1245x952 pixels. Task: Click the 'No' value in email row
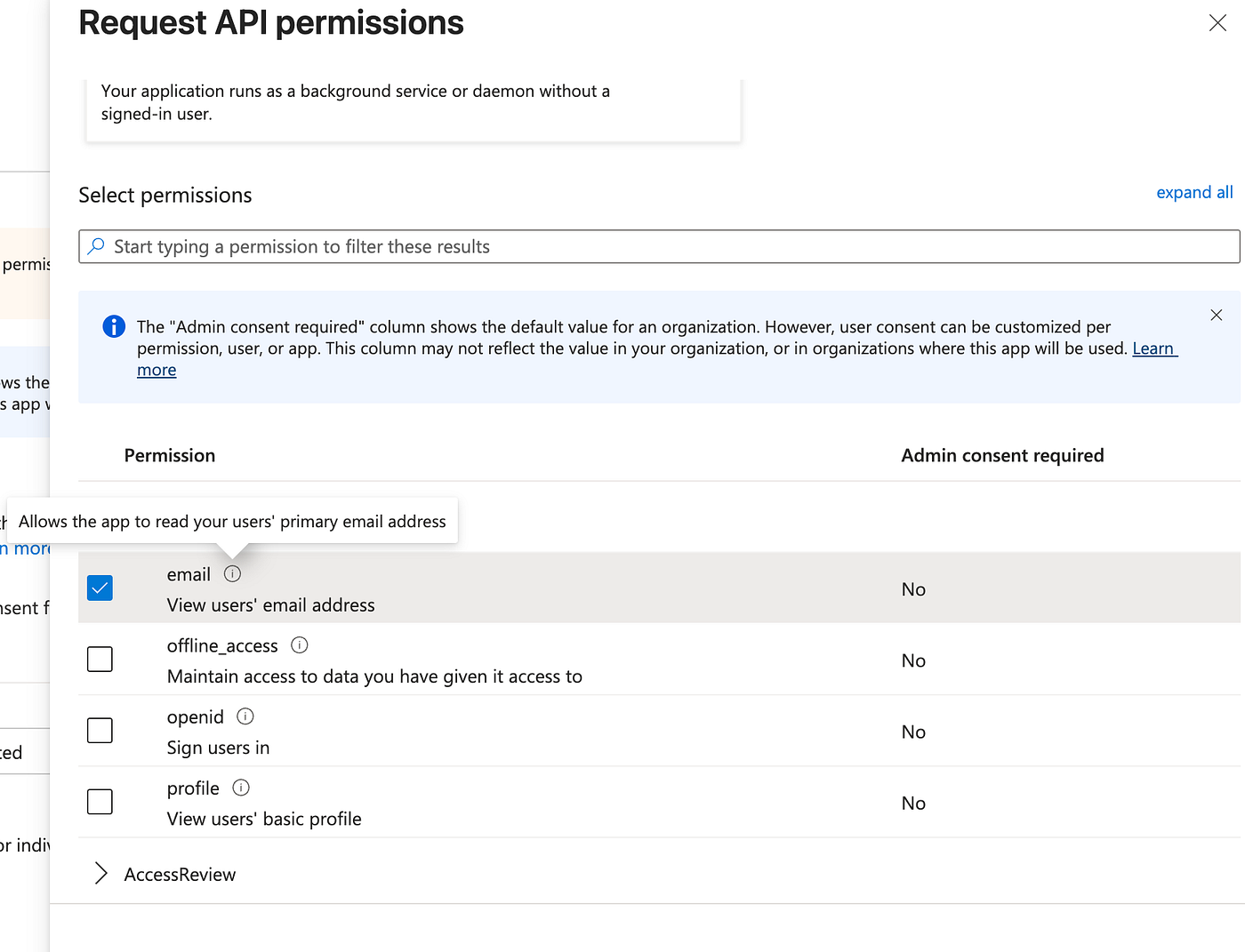(913, 589)
